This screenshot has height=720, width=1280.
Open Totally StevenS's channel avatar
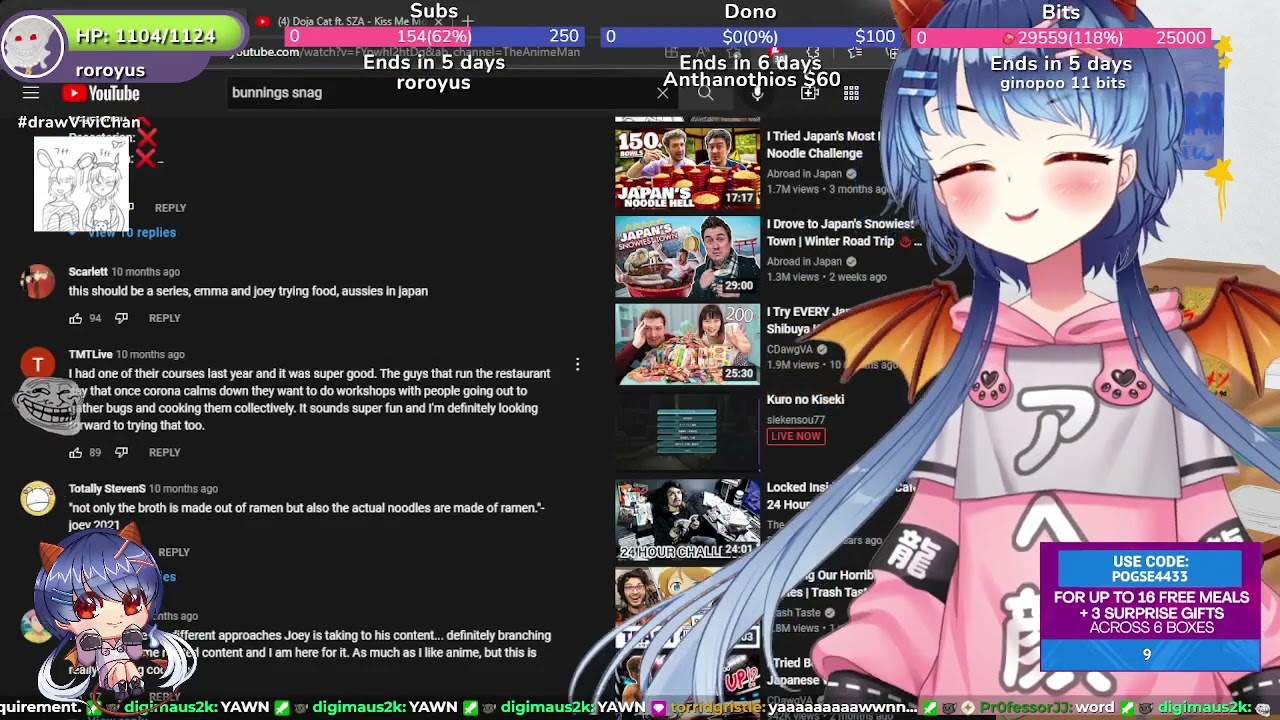pyautogui.click(x=37, y=498)
